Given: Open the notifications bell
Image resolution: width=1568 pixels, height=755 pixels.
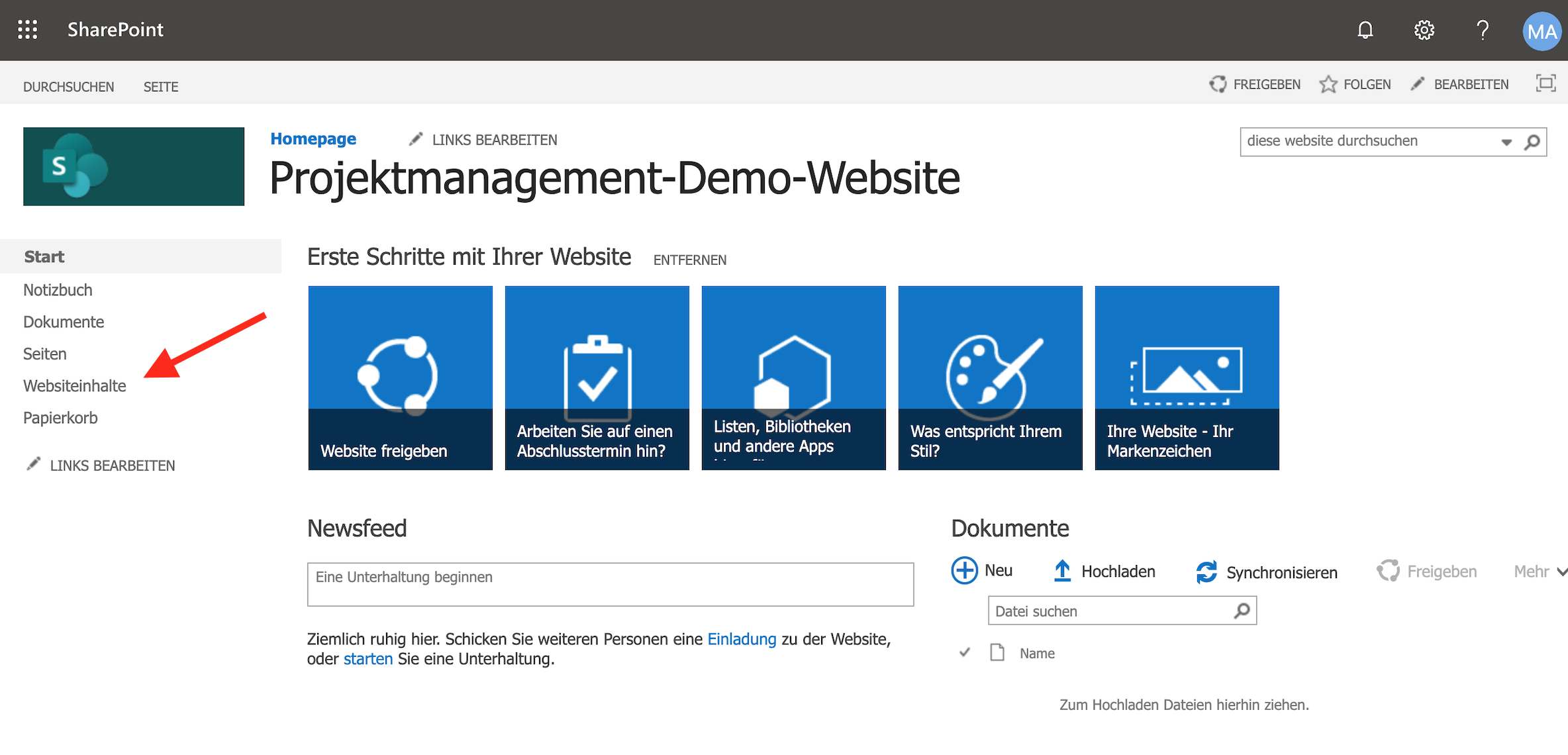Looking at the screenshot, I should 1365,30.
